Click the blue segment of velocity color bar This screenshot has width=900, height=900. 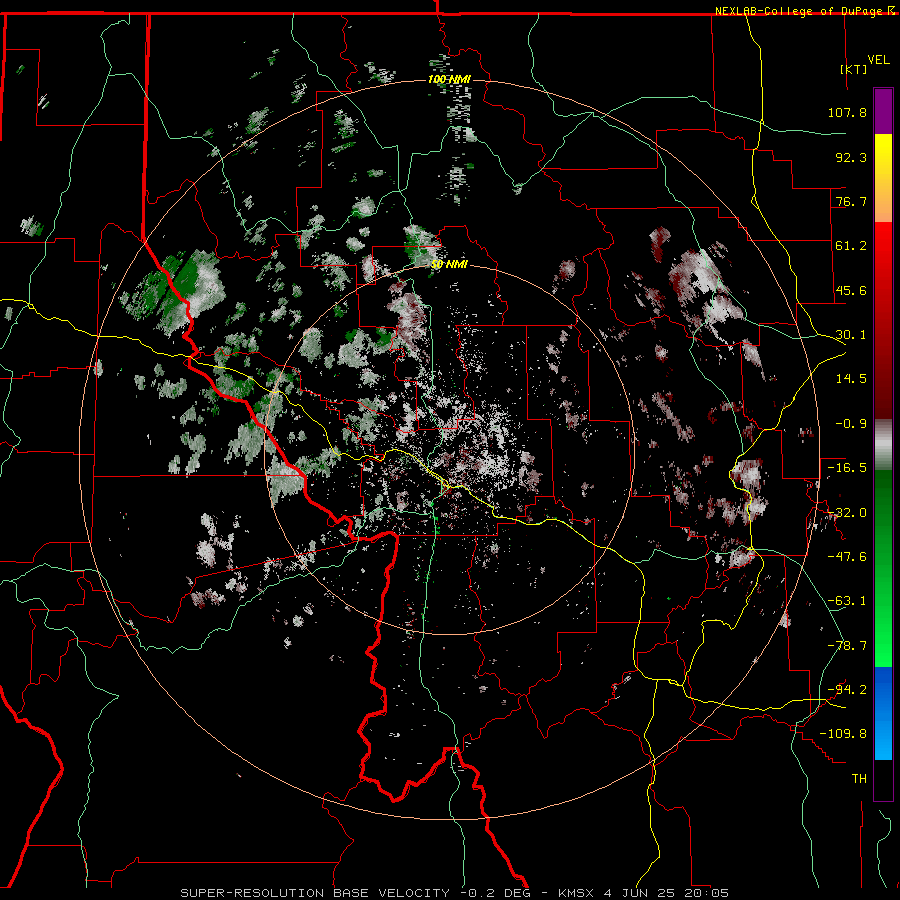tap(883, 713)
